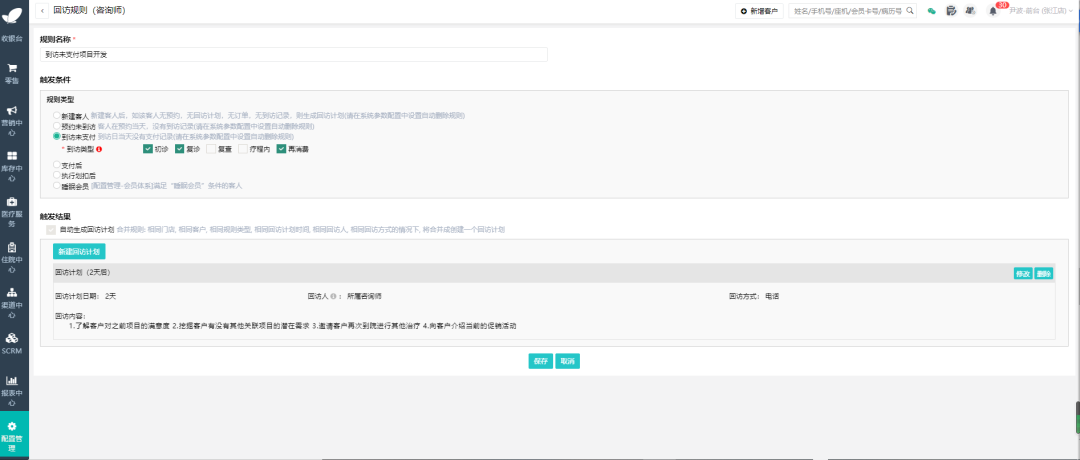Select the 预约未到访 rule type radio
1080x460 pixels.
click(x=57, y=126)
